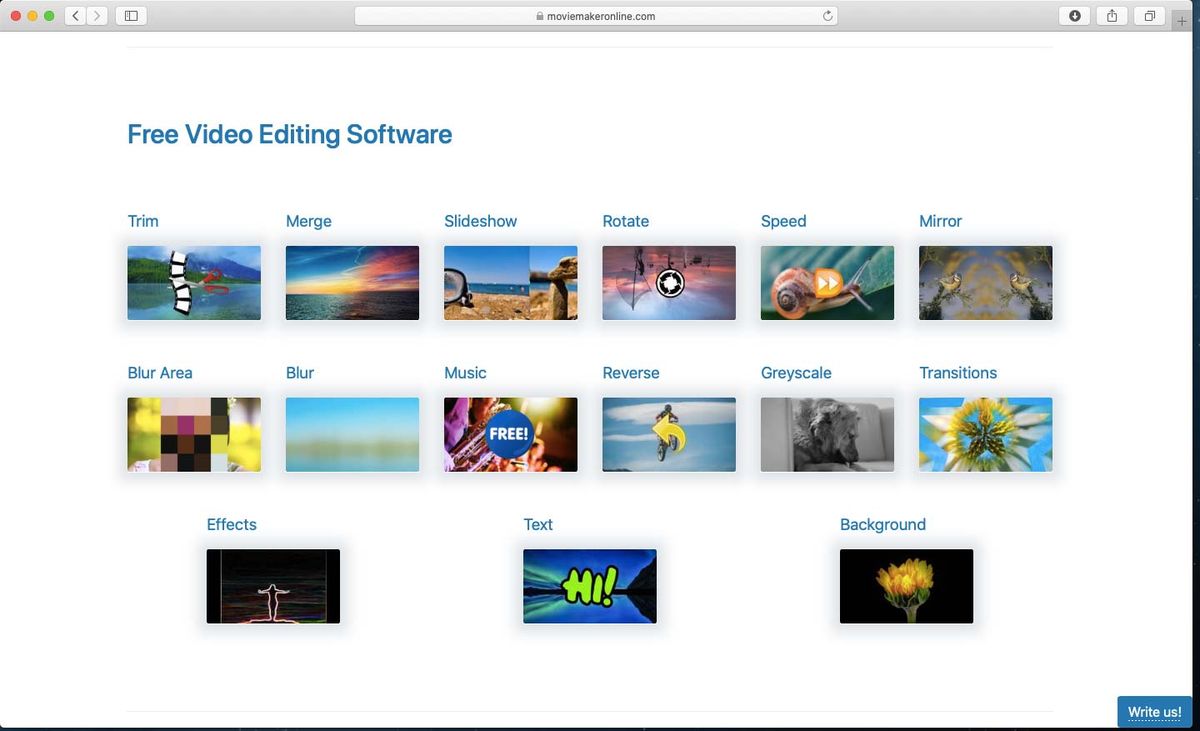Open the Downloads icon in the browser toolbar
Image resolution: width=1200 pixels, height=731 pixels.
coord(1074,16)
